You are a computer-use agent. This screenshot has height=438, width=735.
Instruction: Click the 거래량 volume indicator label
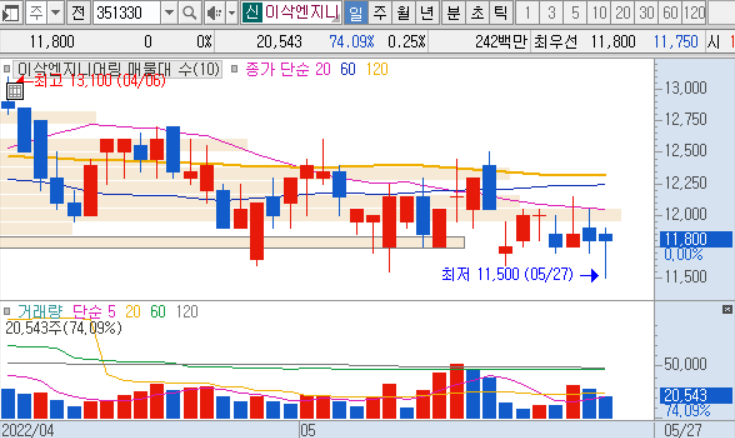tap(40, 311)
